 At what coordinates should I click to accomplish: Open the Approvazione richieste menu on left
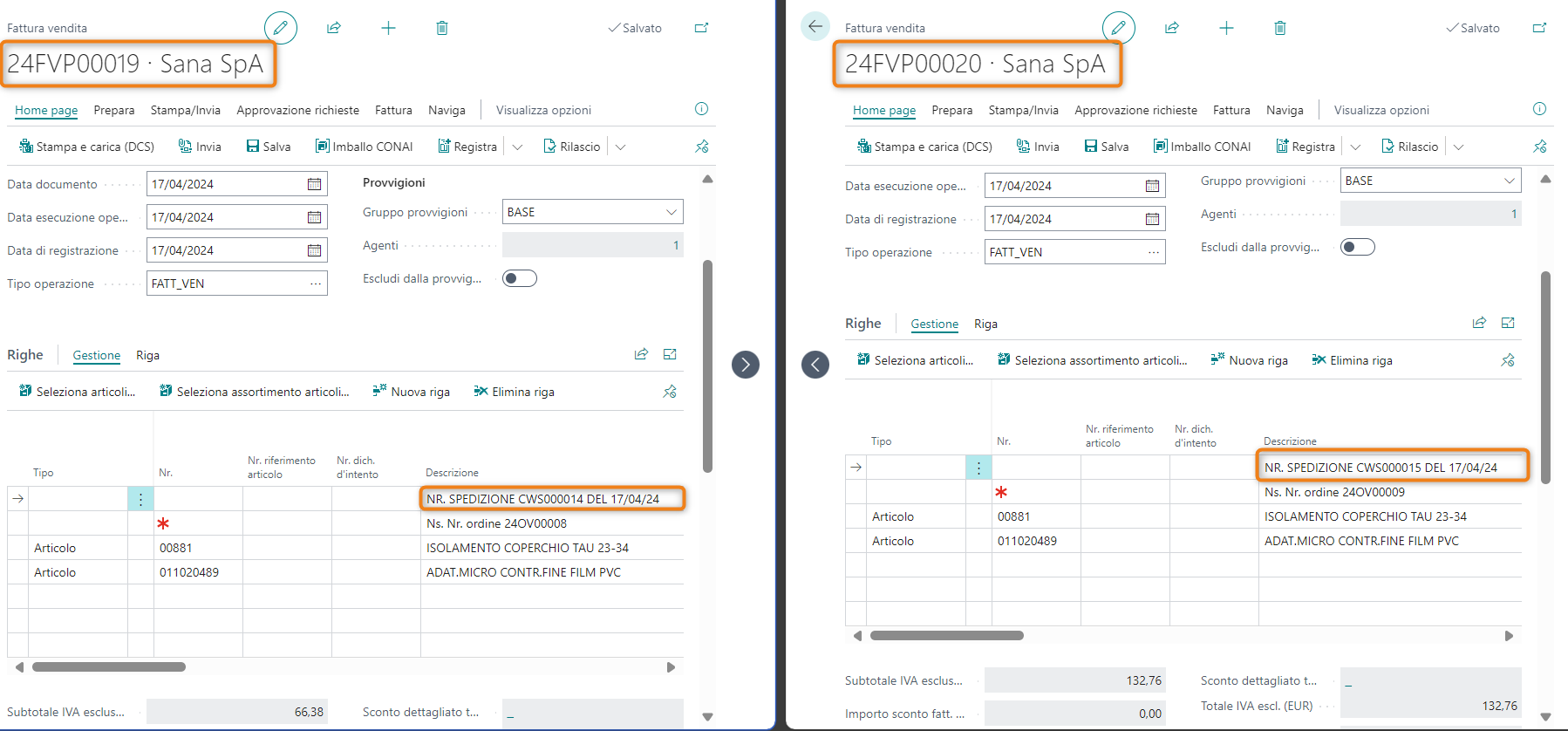(x=297, y=110)
